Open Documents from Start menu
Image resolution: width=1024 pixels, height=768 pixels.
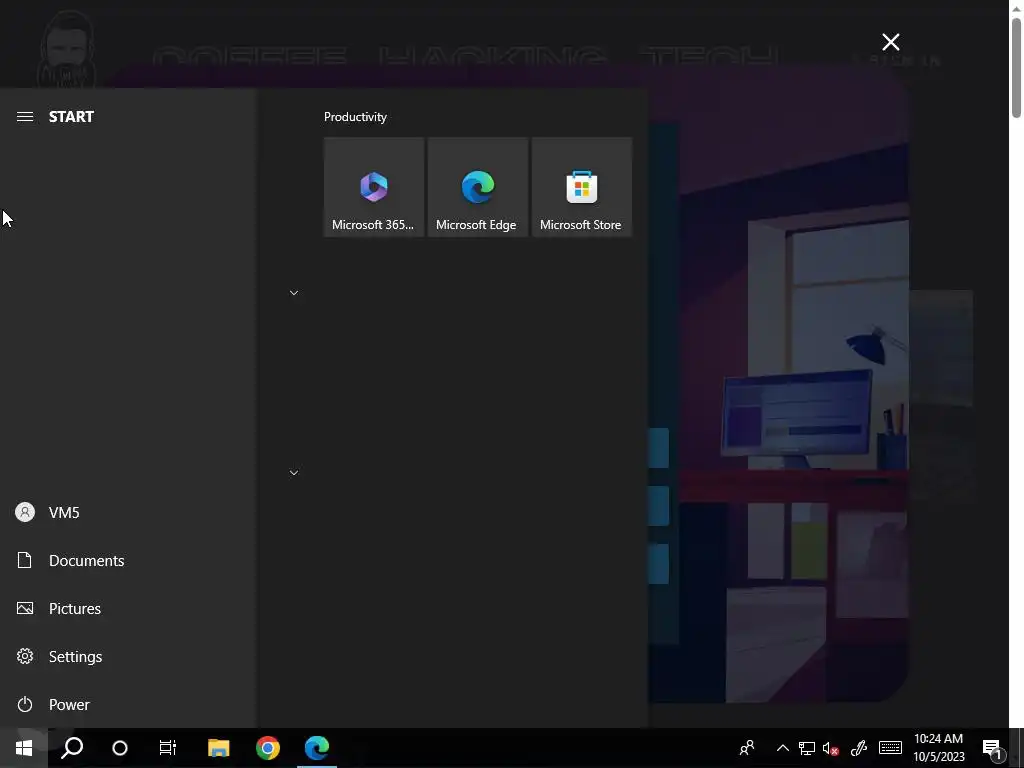127,560
